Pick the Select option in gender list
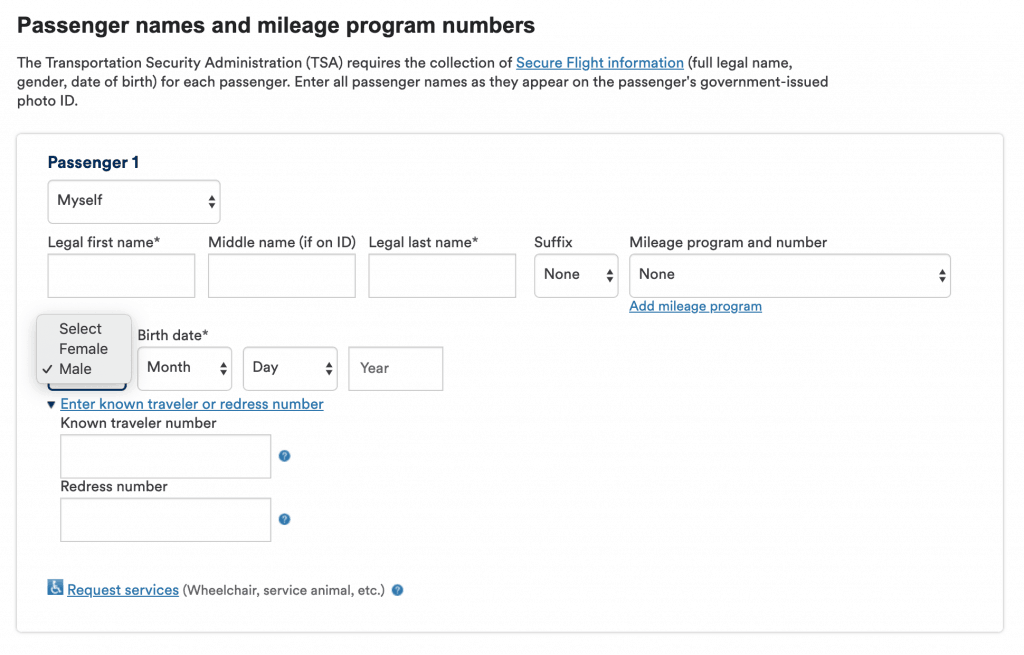The width and height of the screenshot is (1024, 655). 80,329
